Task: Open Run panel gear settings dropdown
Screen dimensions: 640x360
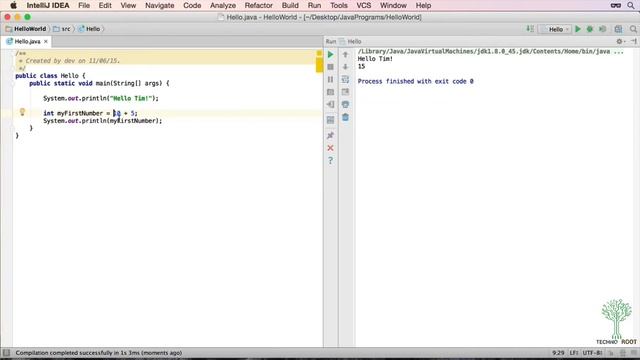Action: pos(620,41)
